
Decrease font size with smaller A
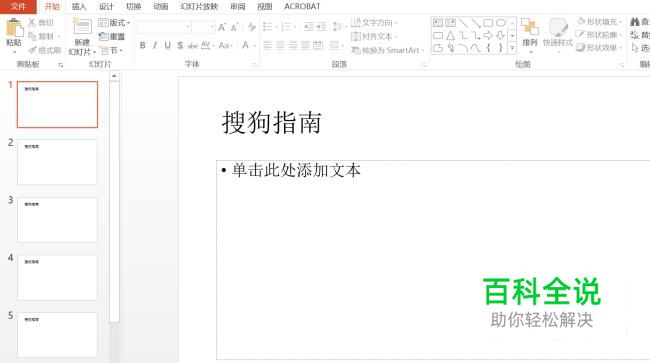[235, 27]
